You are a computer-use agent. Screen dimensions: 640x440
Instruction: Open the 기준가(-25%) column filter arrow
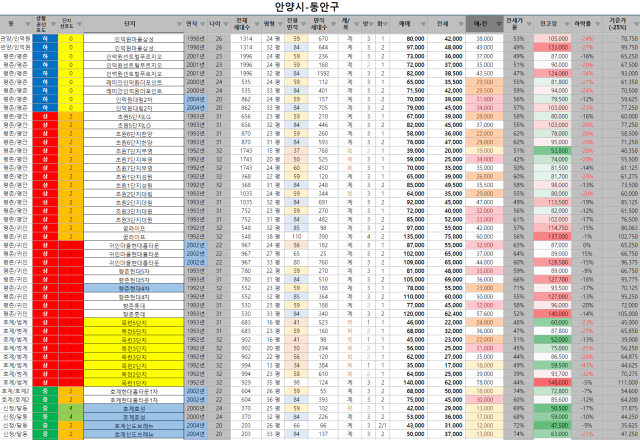coord(635,24)
